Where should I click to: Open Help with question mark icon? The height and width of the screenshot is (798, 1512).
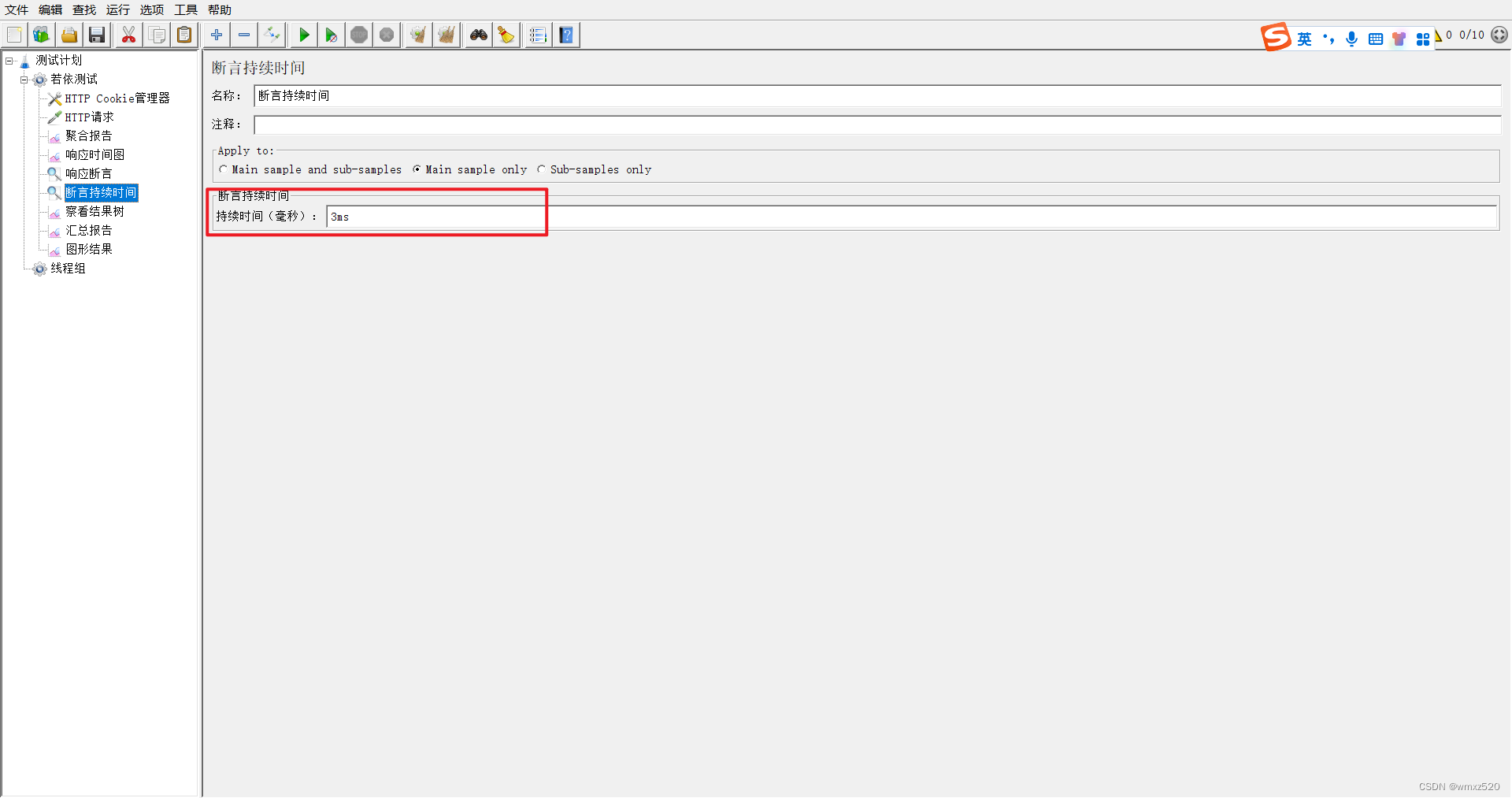(566, 35)
